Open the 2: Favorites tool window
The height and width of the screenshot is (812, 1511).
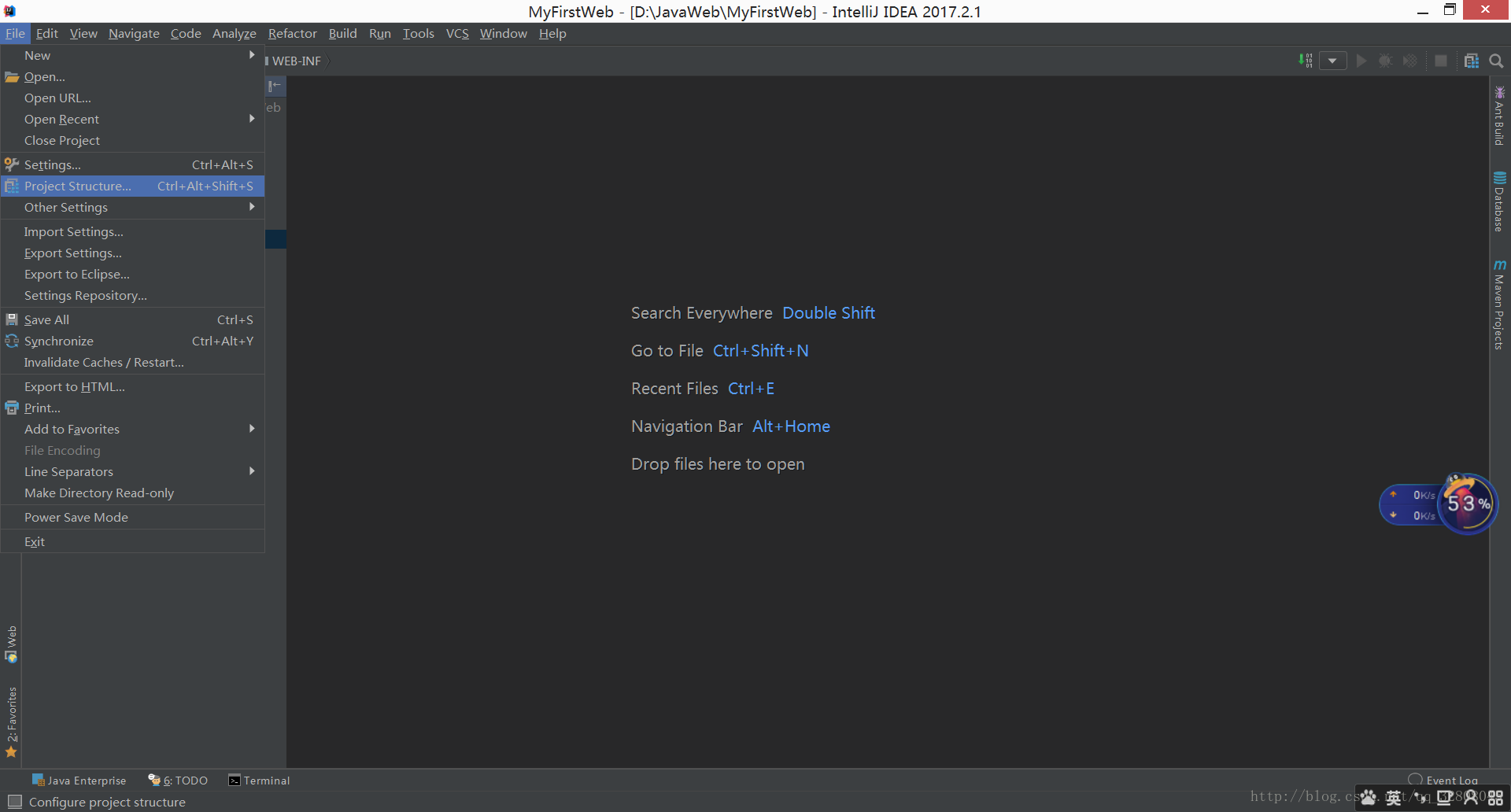[11, 722]
